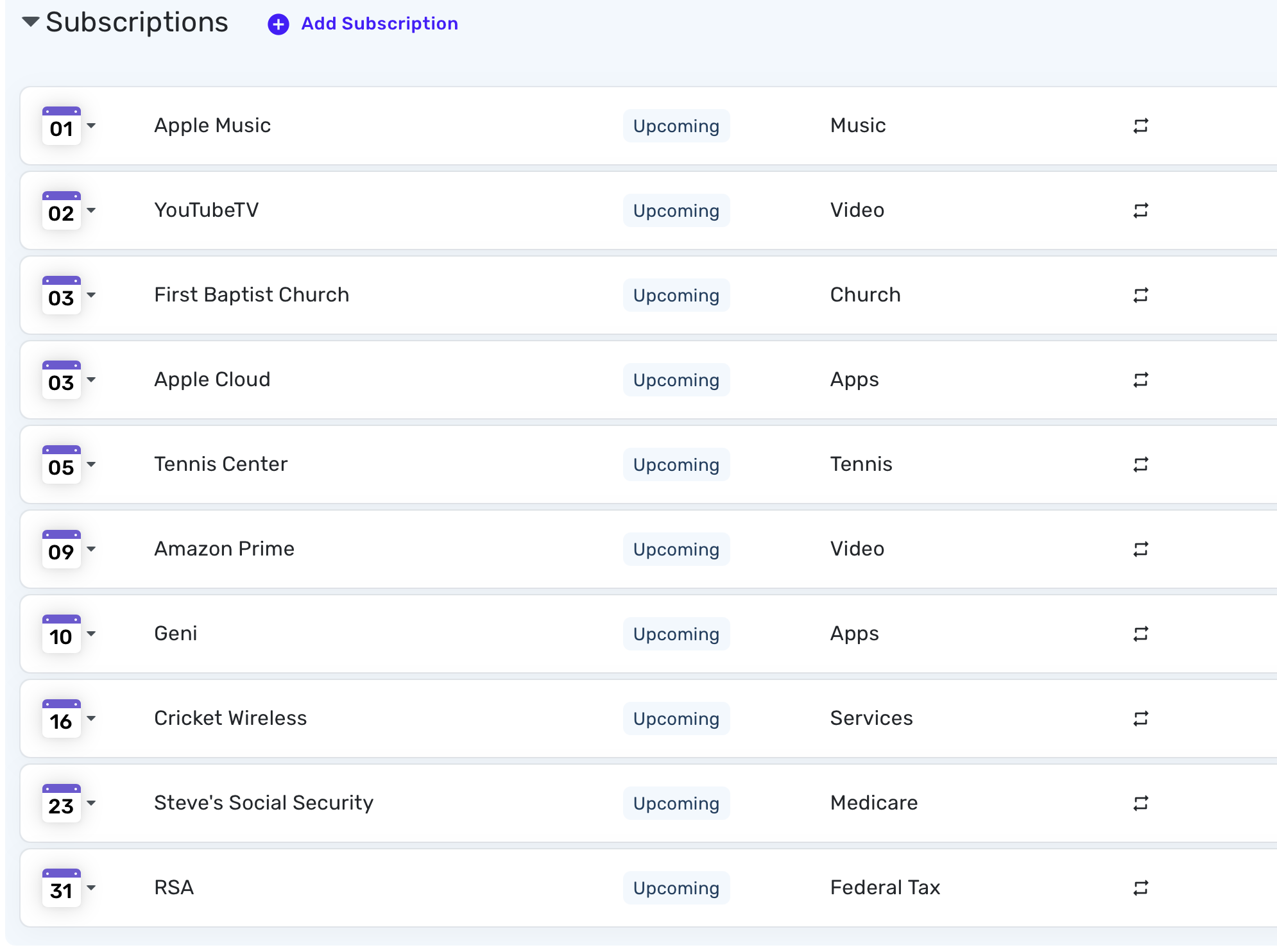1277x952 pixels.
Task: Open the calendar icon for Amazon Prime
Action: (62, 549)
